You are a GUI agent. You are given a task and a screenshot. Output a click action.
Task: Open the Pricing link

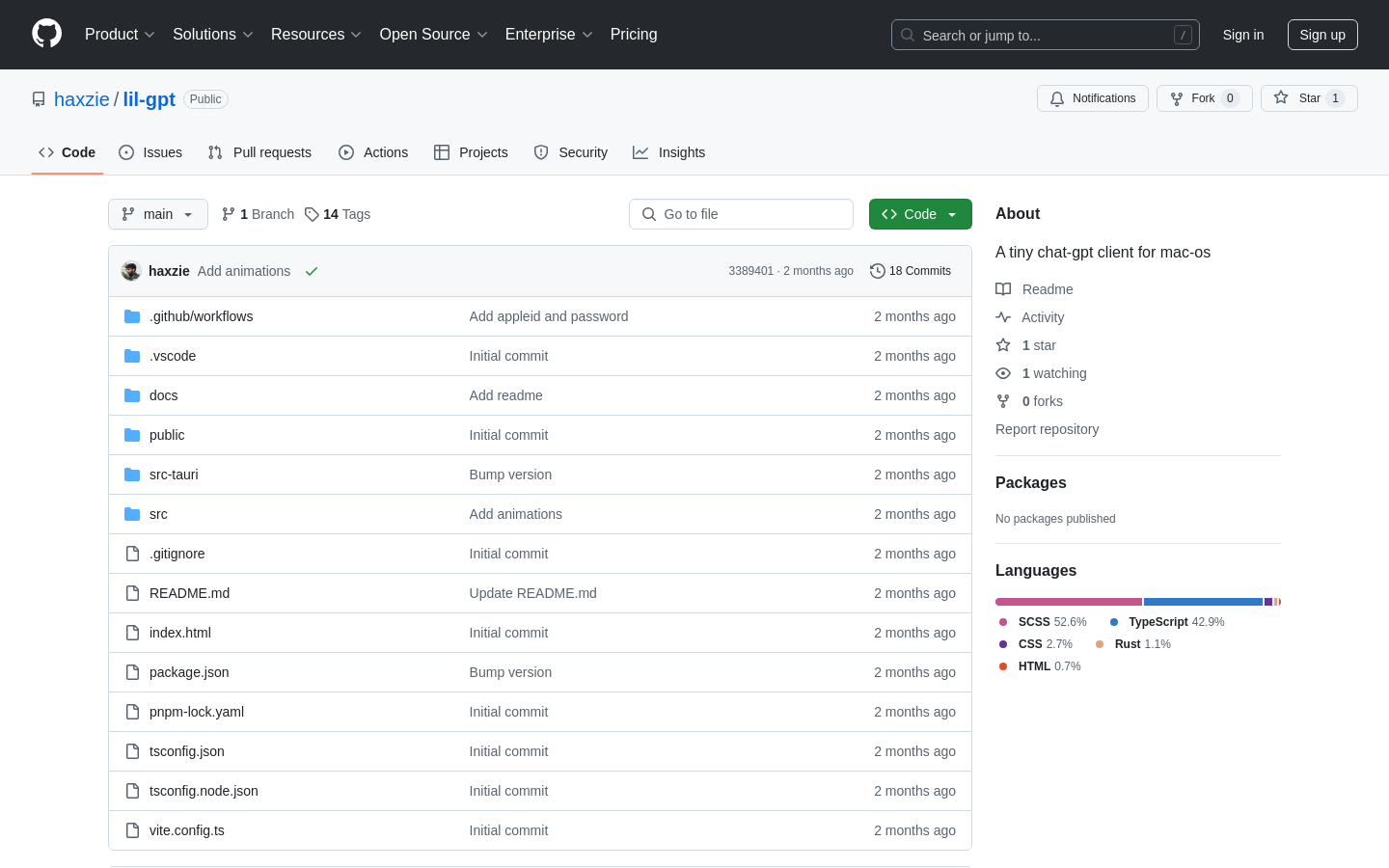634,35
